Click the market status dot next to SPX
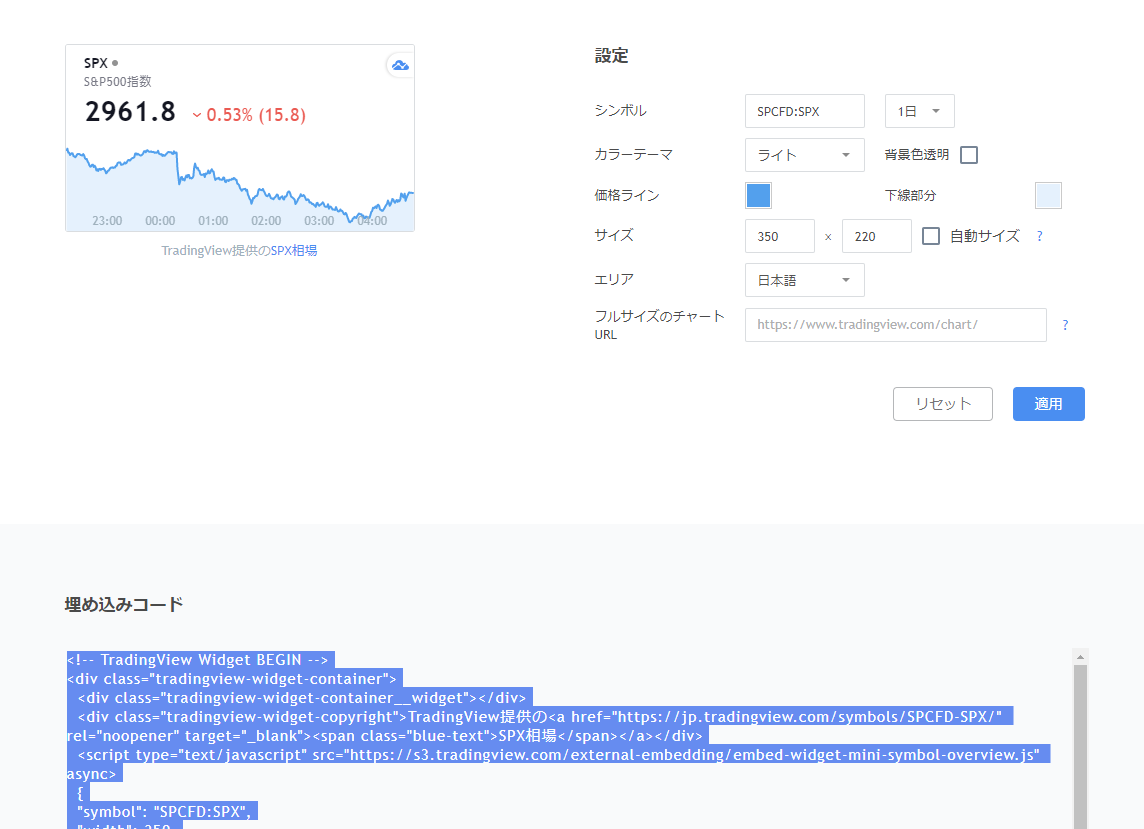This screenshot has height=829, width=1144. tap(115, 63)
